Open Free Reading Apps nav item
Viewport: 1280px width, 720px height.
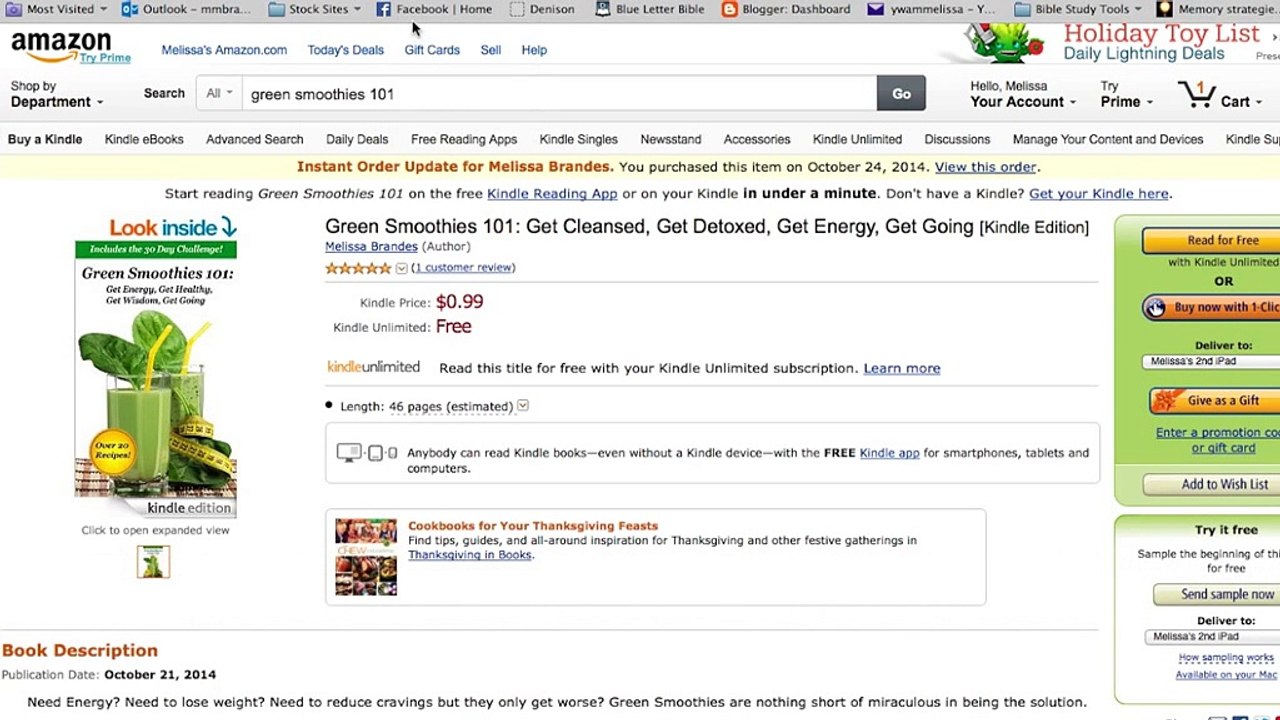(464, 139)
